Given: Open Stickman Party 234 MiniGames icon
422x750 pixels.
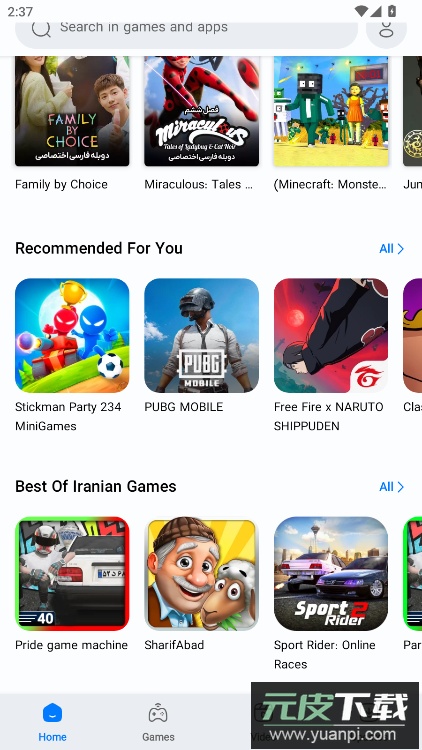Looking at the screenshot, I should point(72,335).
